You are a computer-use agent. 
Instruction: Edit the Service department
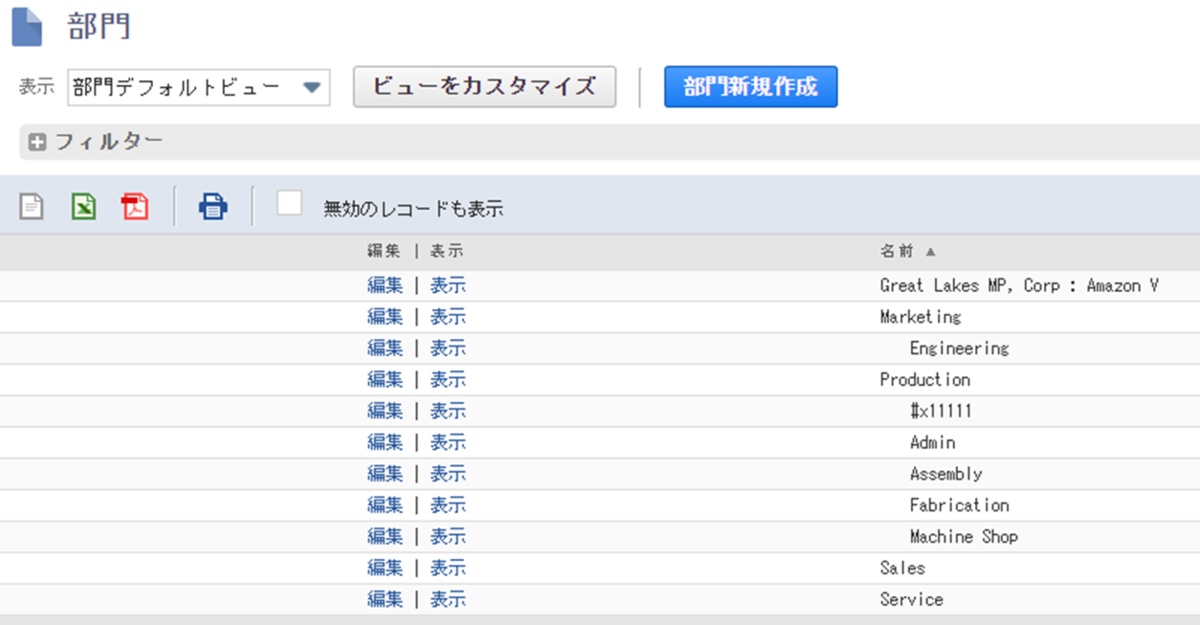click(x=385, y=598)
